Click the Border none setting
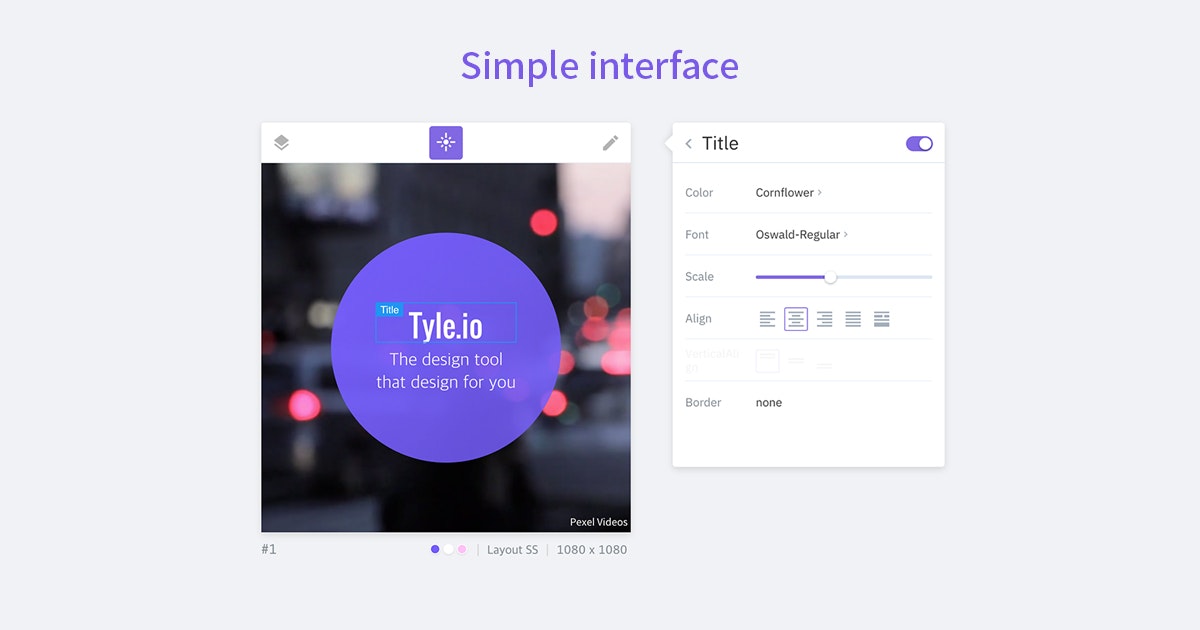 coord(768,402)
